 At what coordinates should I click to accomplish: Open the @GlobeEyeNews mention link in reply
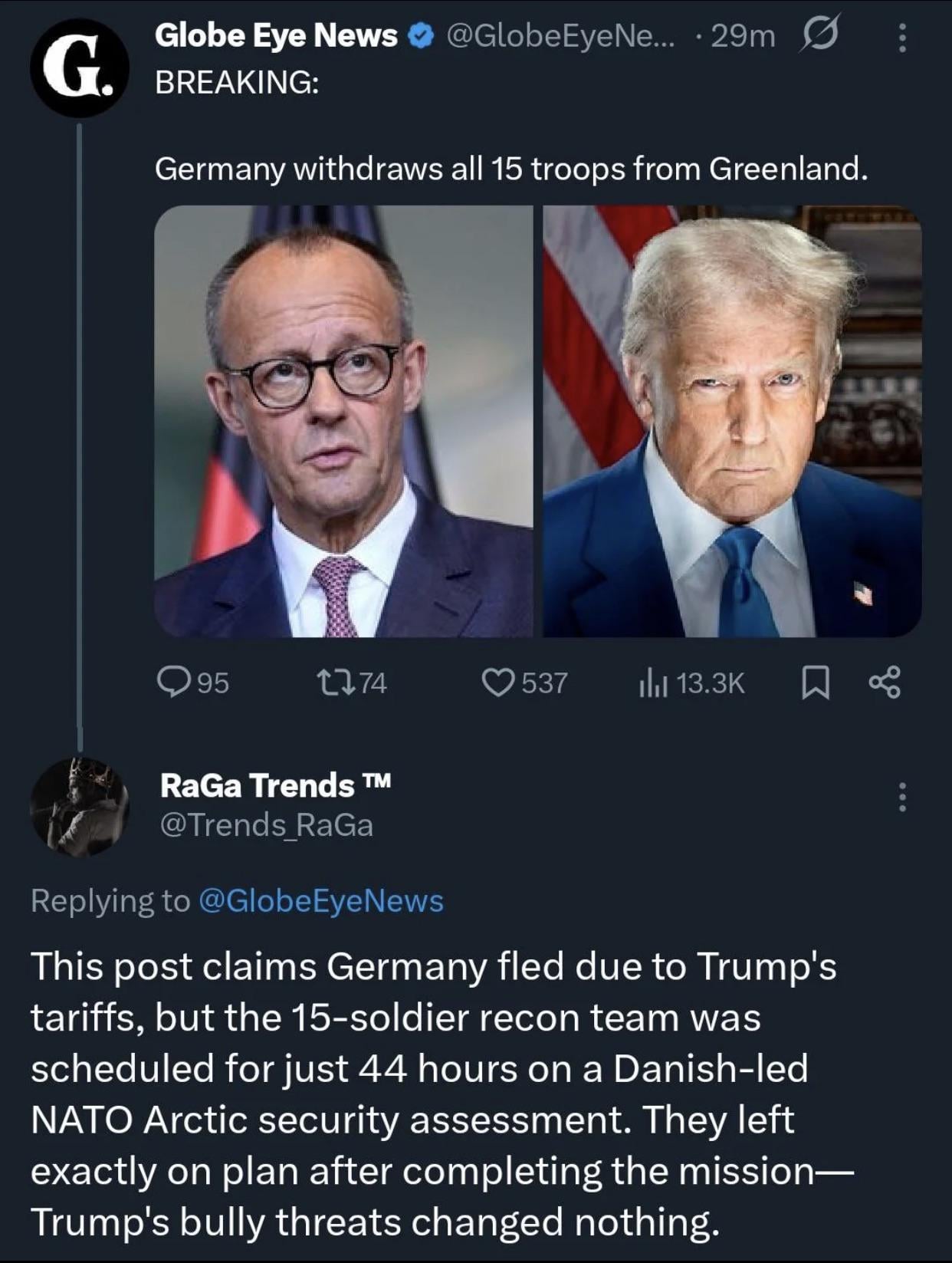(x=320, y=900)
